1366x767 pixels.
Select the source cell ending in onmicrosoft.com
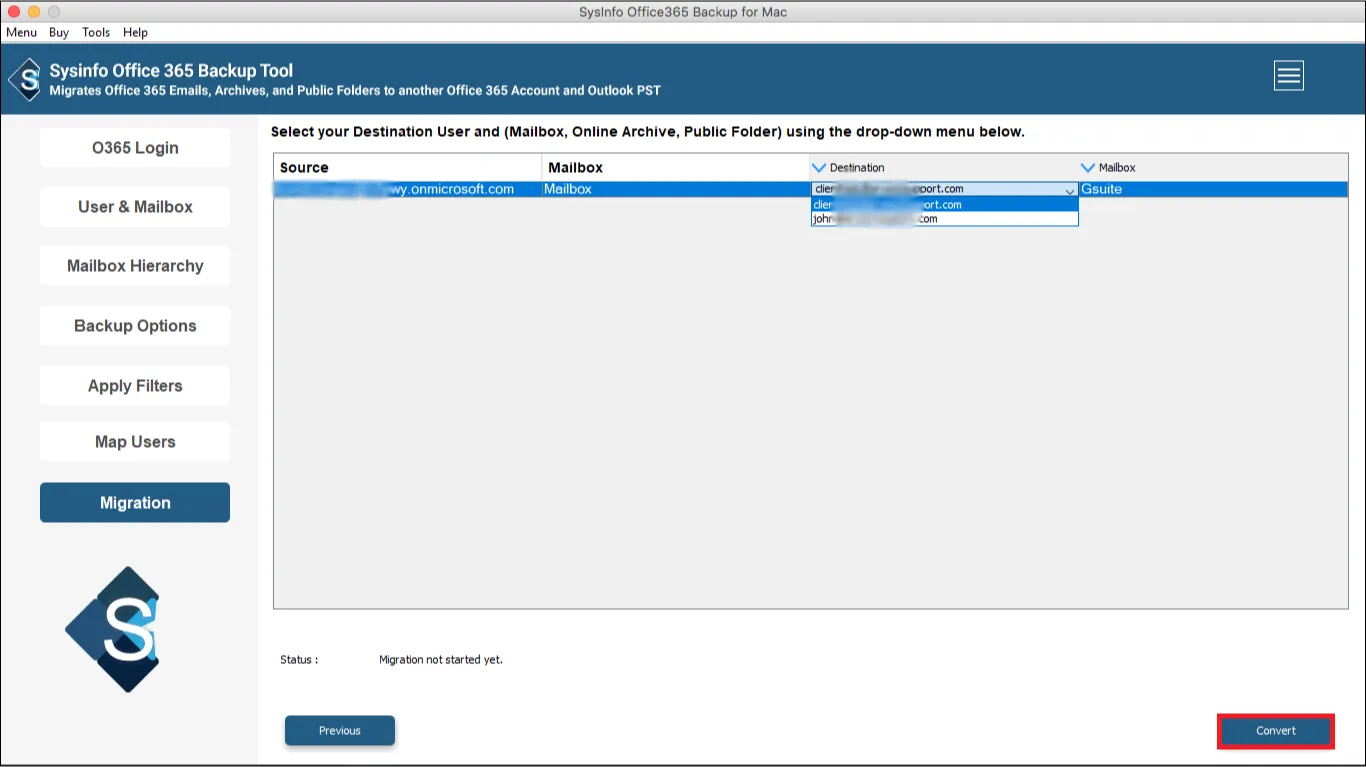coord(408,189)
